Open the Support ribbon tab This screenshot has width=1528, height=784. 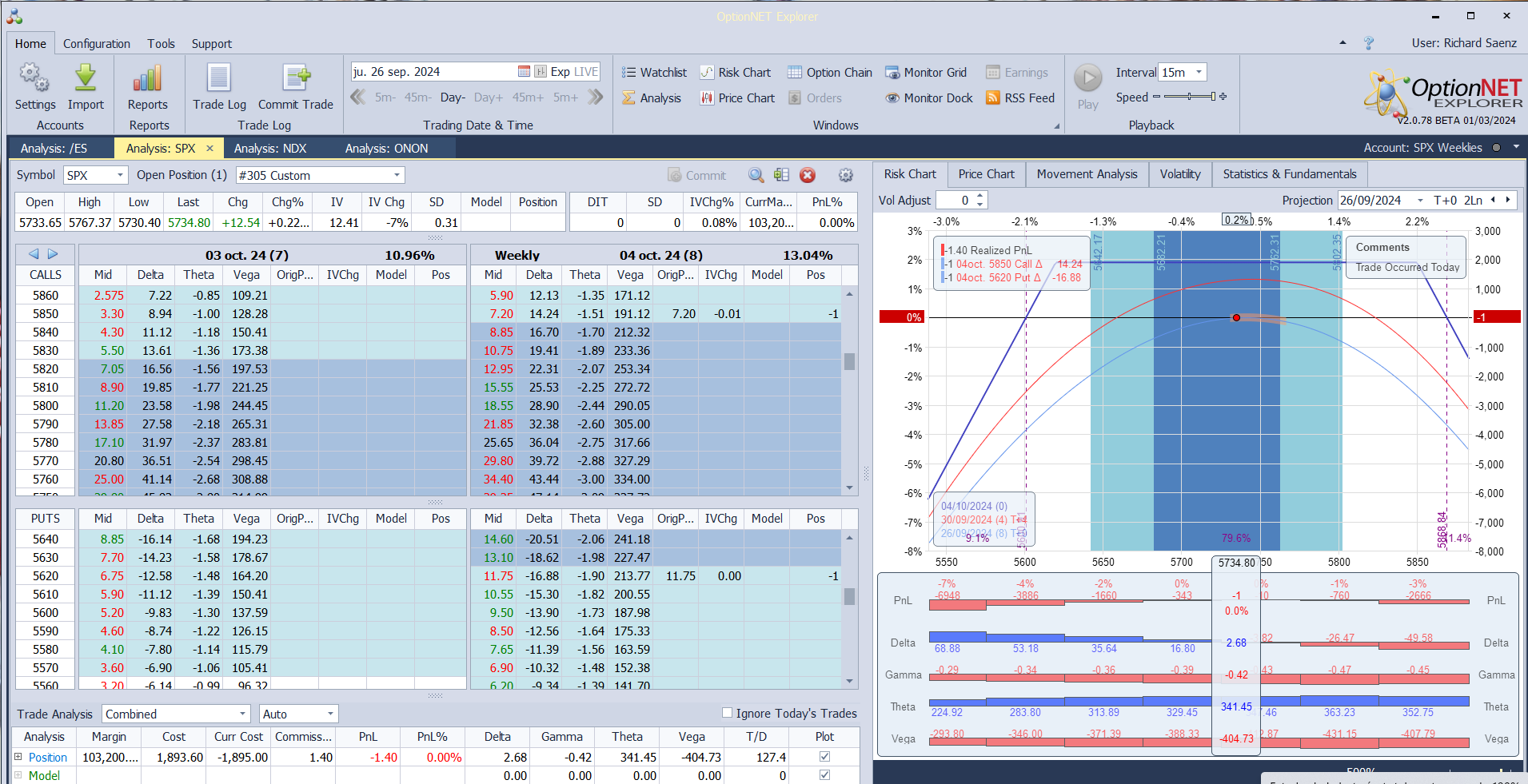pyautogui.click(x=212, y=43)
